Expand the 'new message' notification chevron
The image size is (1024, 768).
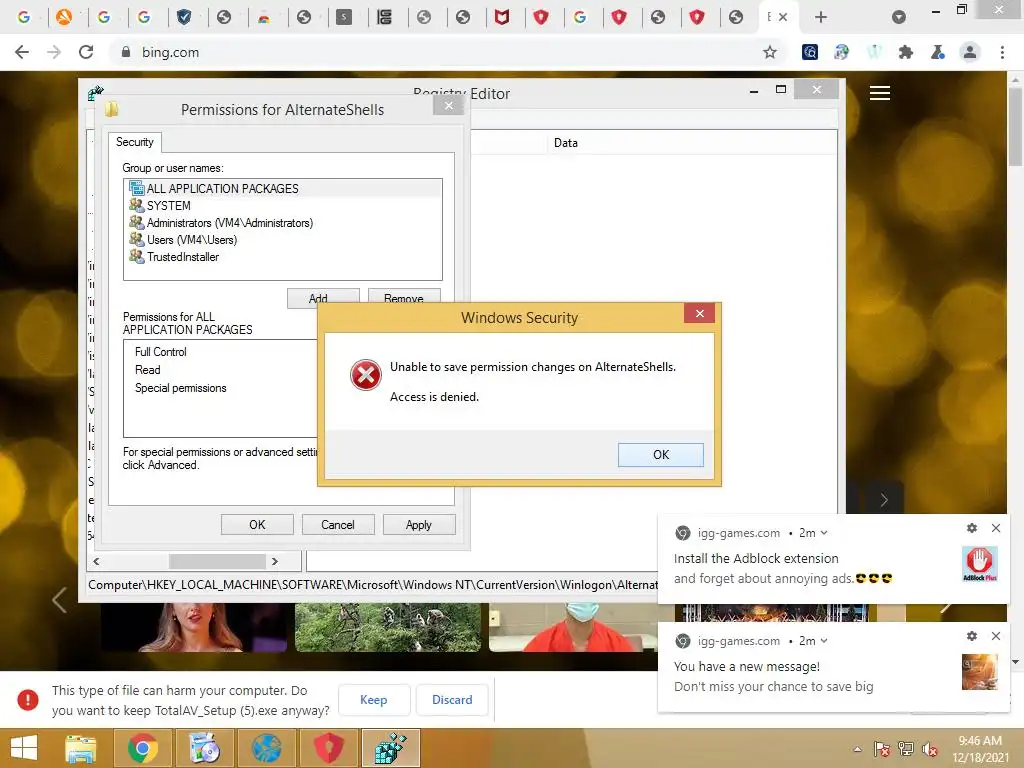click(x=824, y=641)
